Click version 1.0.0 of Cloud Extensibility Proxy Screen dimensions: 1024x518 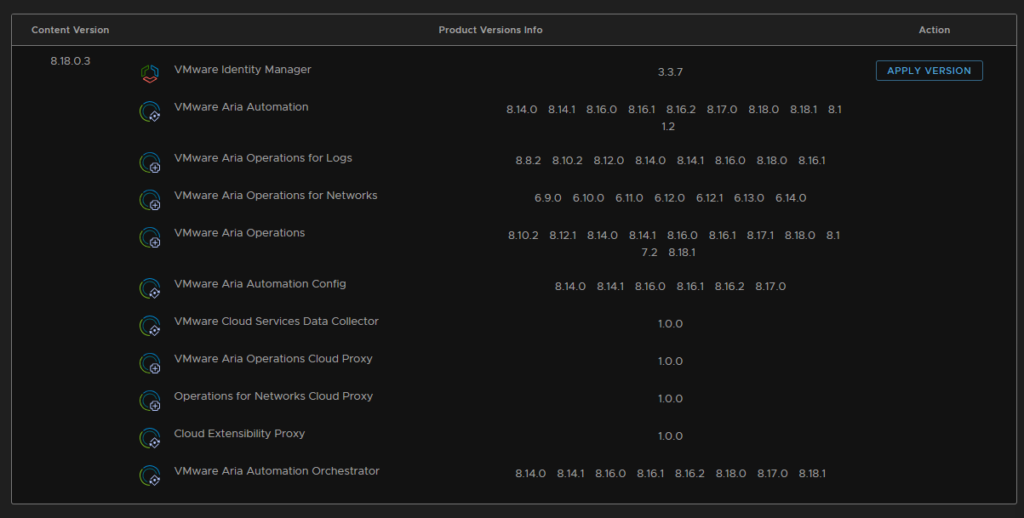point(670,436)
